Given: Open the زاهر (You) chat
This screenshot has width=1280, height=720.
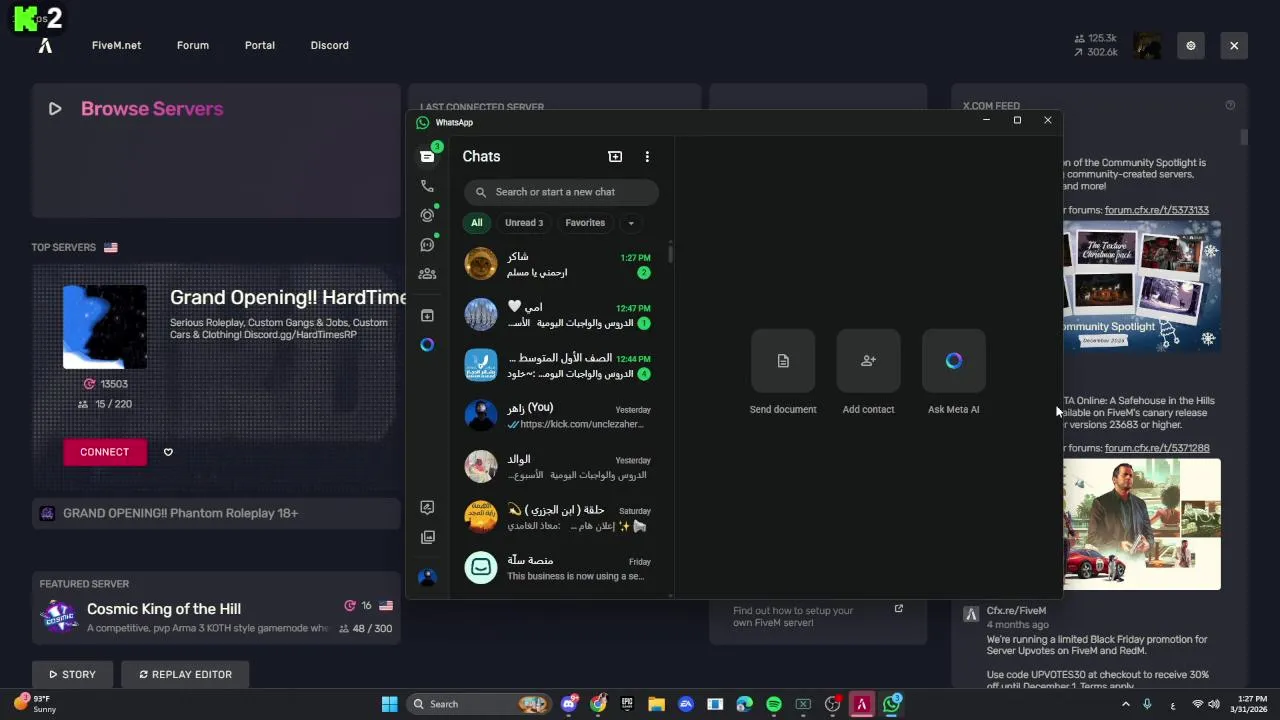Looking at the screenshot, I should coord(559,416).
